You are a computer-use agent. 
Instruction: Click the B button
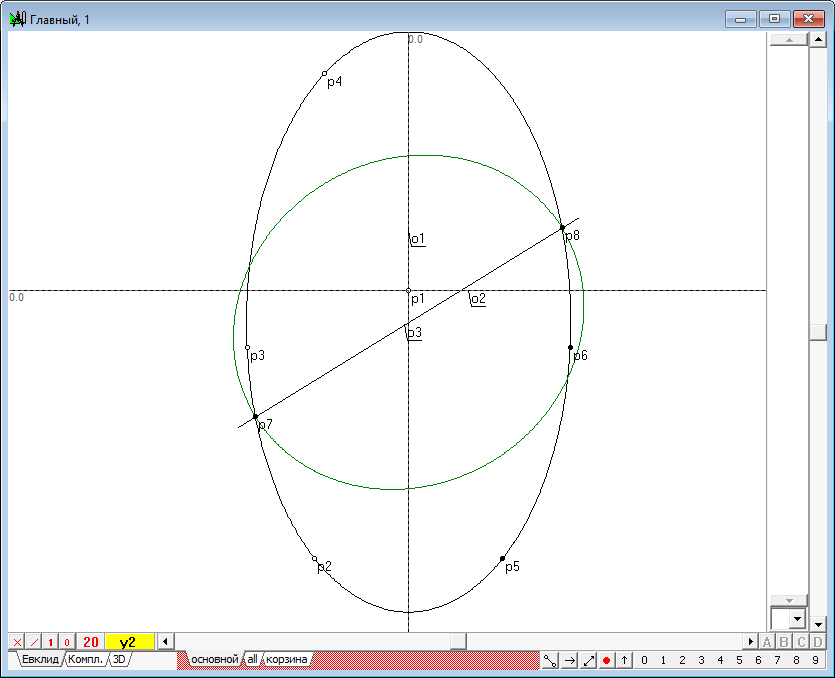(784, 642)
